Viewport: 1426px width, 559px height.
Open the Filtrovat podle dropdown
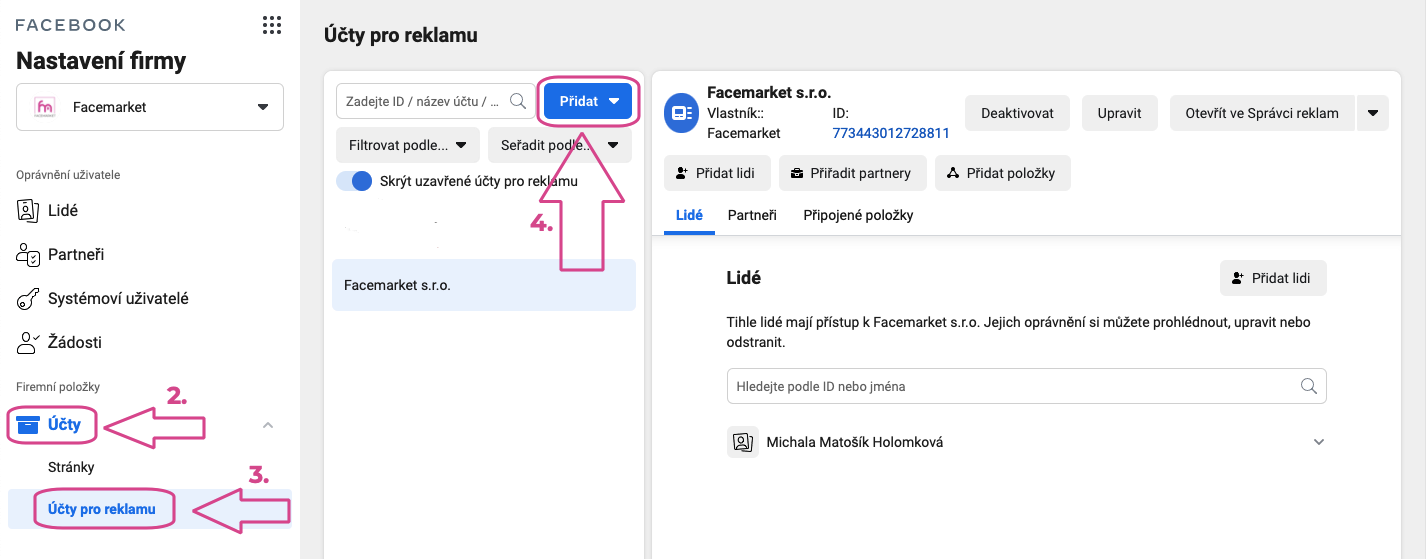click(x=408, y=145)
